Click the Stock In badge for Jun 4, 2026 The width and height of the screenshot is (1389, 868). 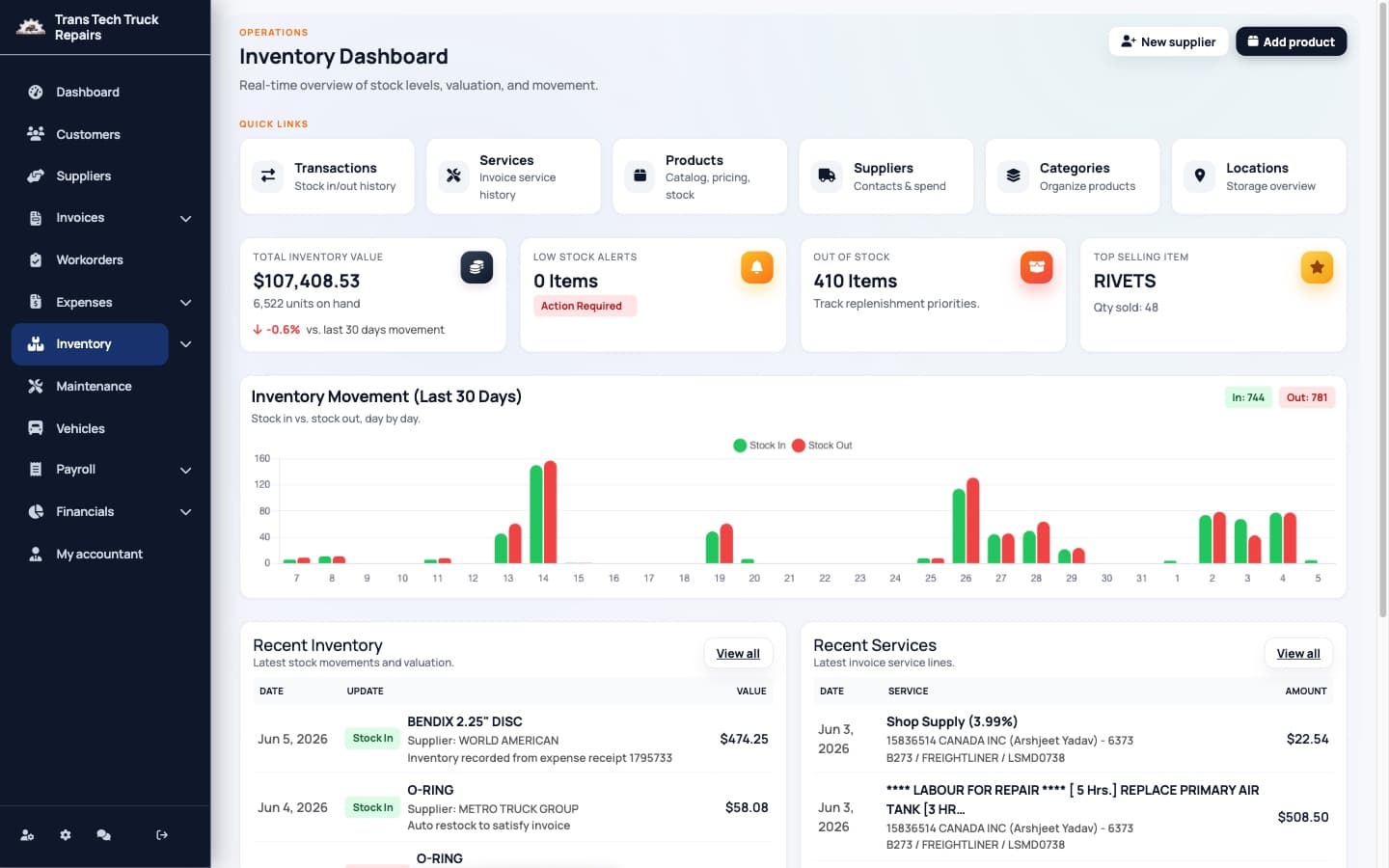click(x=372, y=807)
